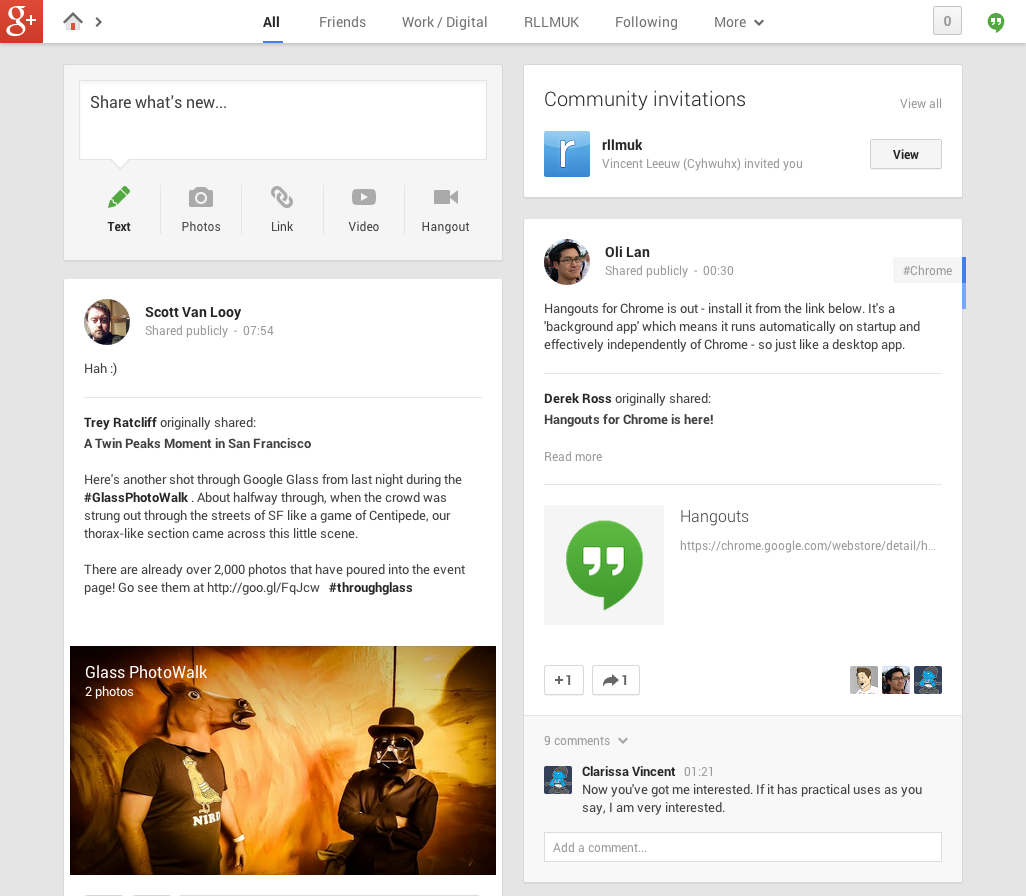The width and height of the screenshot is (1026, 896).
Task: Open the blue character avatar in activity
Action: pos(928,680)
